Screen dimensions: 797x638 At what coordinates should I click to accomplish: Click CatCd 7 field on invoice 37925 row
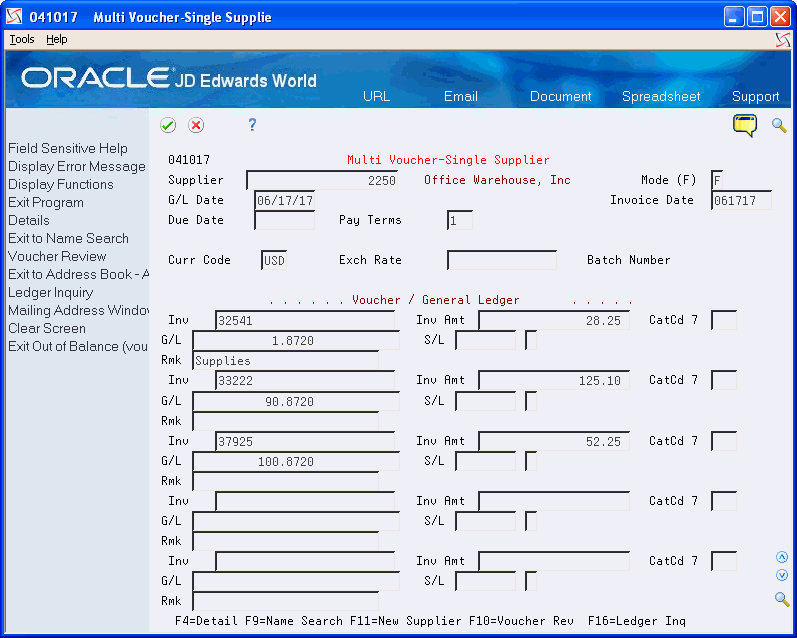724,441
